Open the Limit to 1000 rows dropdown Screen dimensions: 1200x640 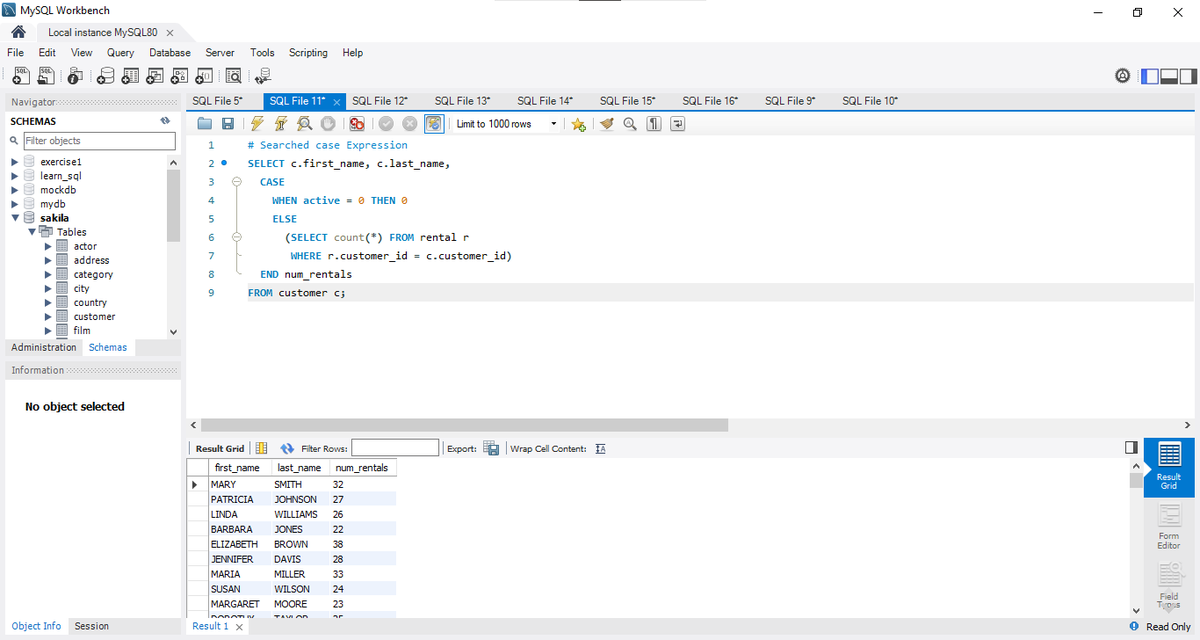(506, 124)
